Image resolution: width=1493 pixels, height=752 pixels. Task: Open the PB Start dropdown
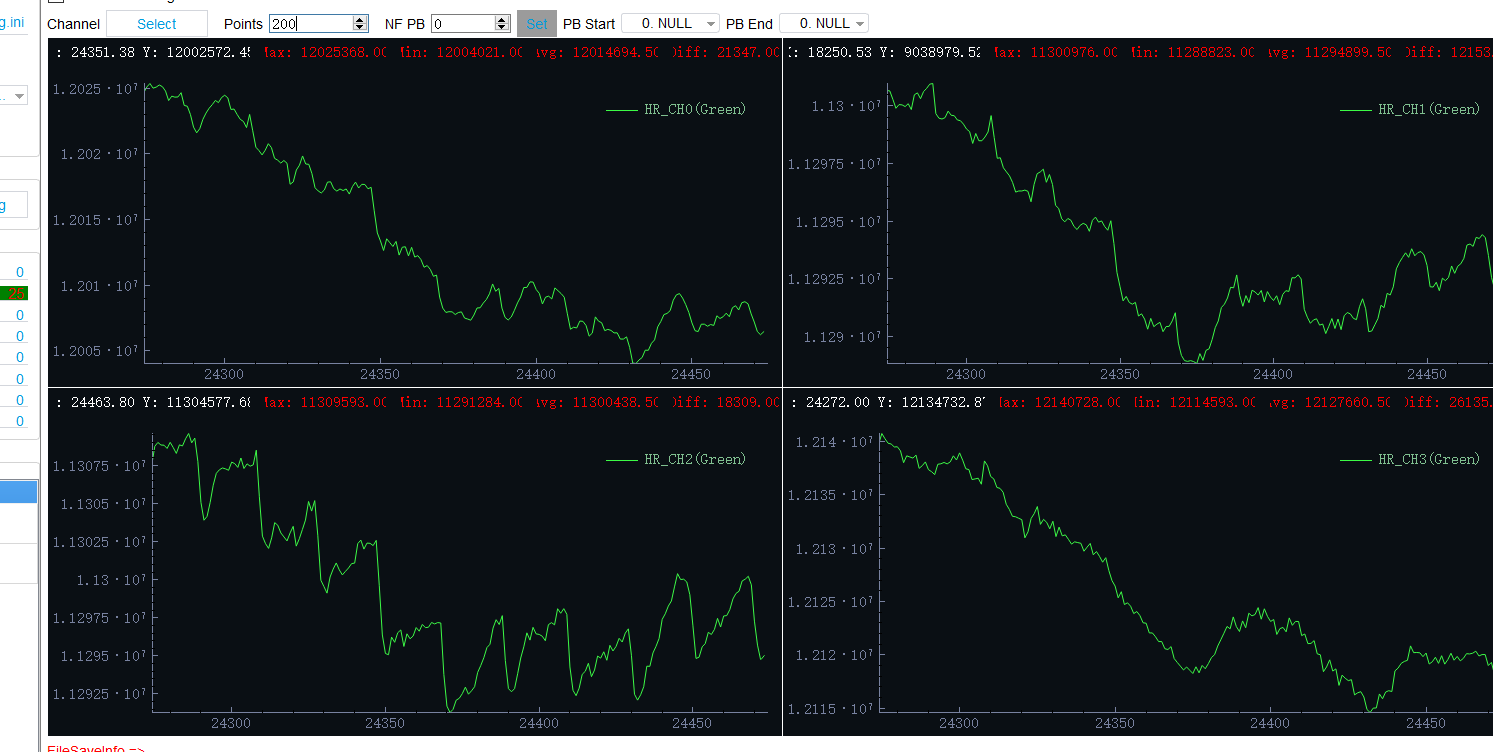tap(670, 23)
